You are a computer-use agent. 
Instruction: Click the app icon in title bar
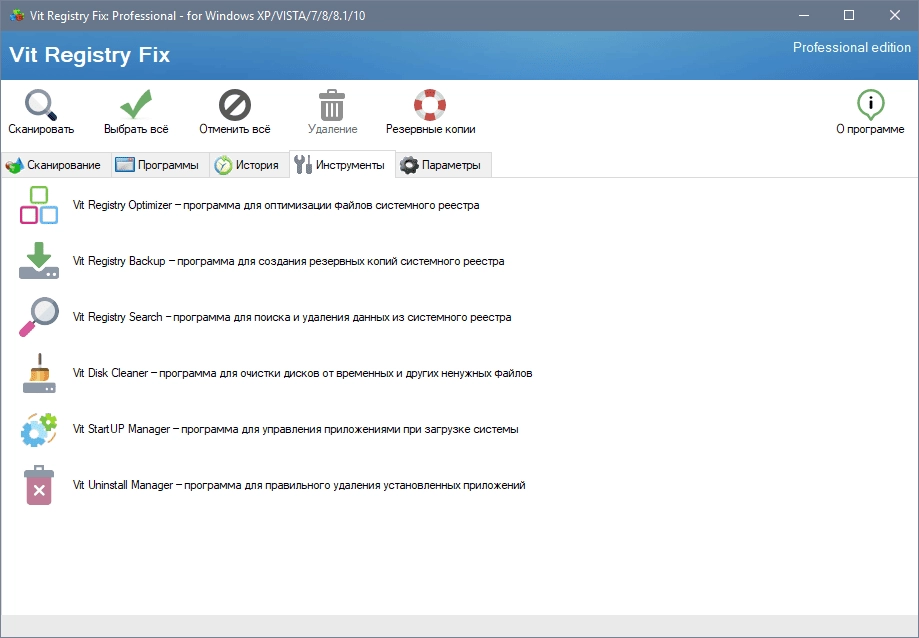pos(16,15)
